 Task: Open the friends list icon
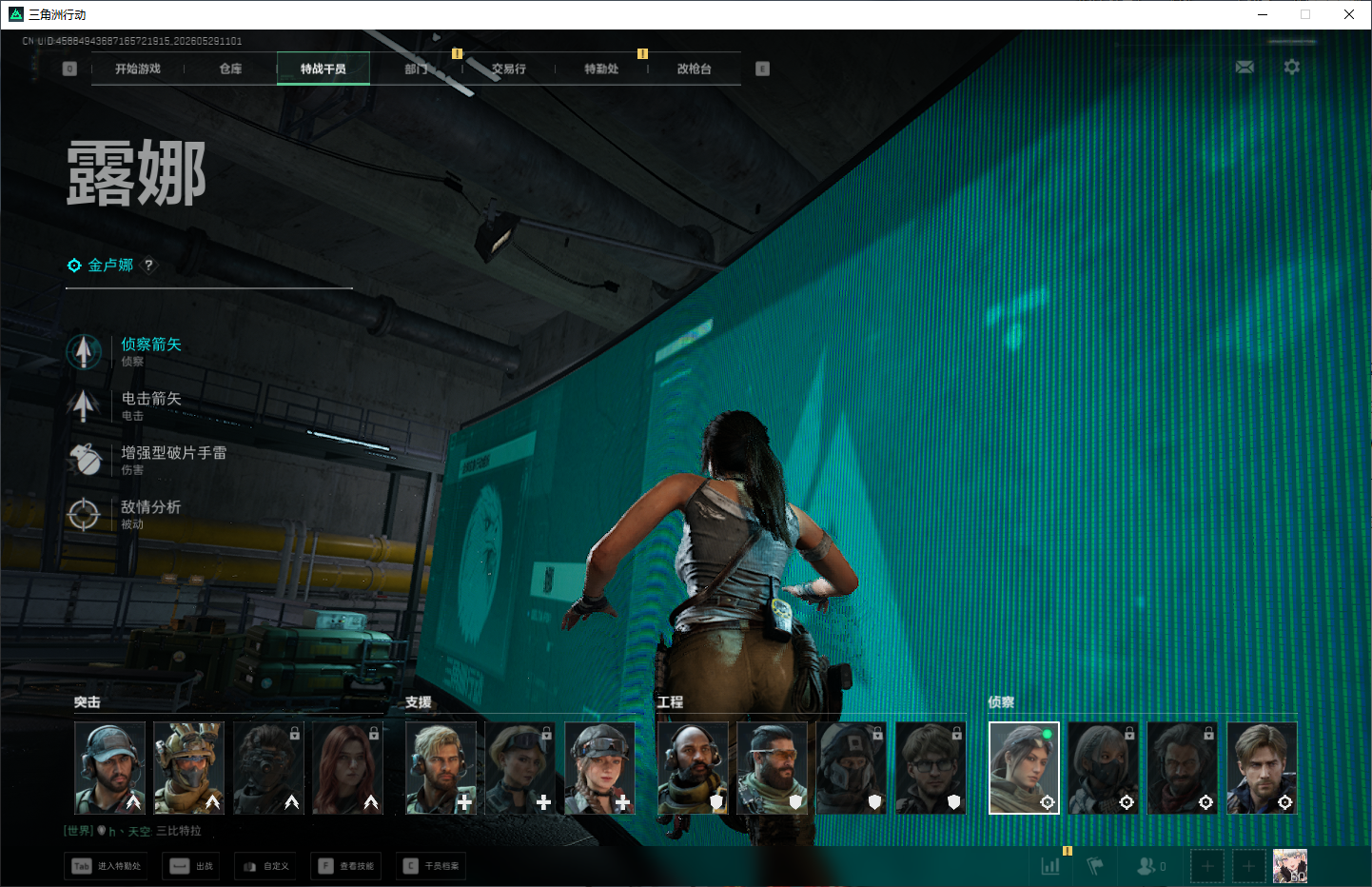[1149, 866]
